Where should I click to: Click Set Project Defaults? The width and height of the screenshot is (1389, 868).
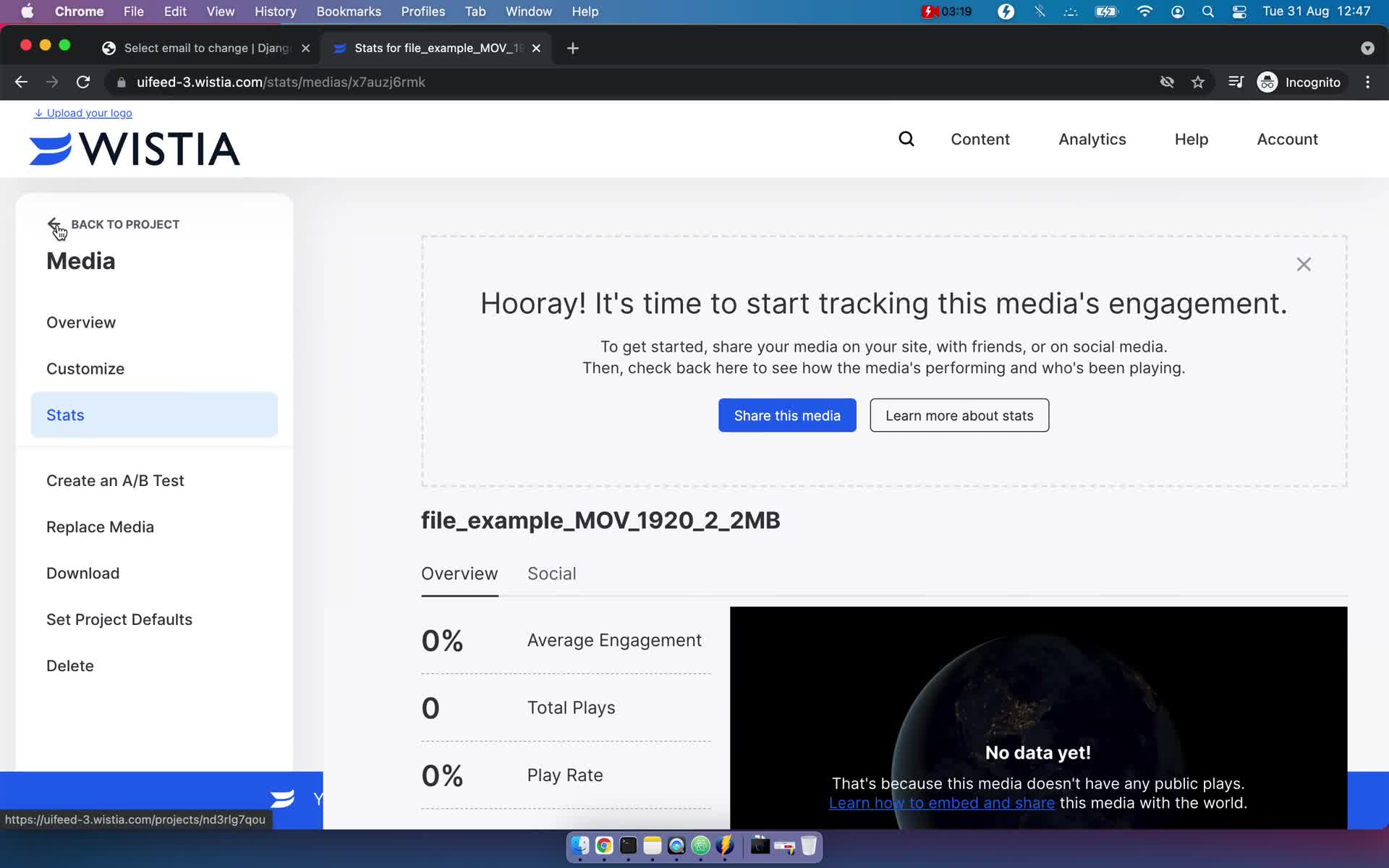tap(119, 620)
